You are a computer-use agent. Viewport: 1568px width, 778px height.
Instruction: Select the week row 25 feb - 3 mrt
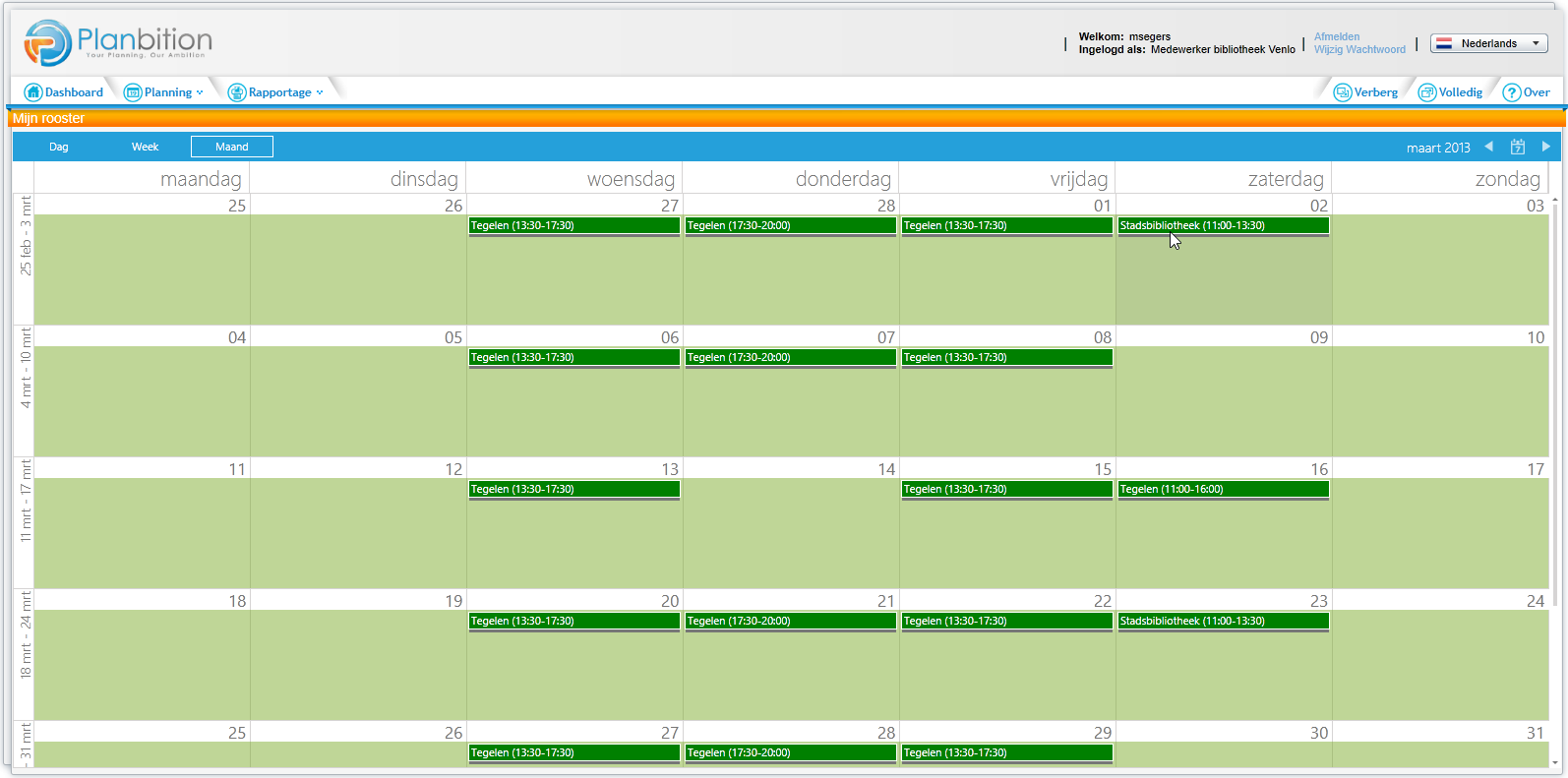pyautogui.click(x=25, y=260)
